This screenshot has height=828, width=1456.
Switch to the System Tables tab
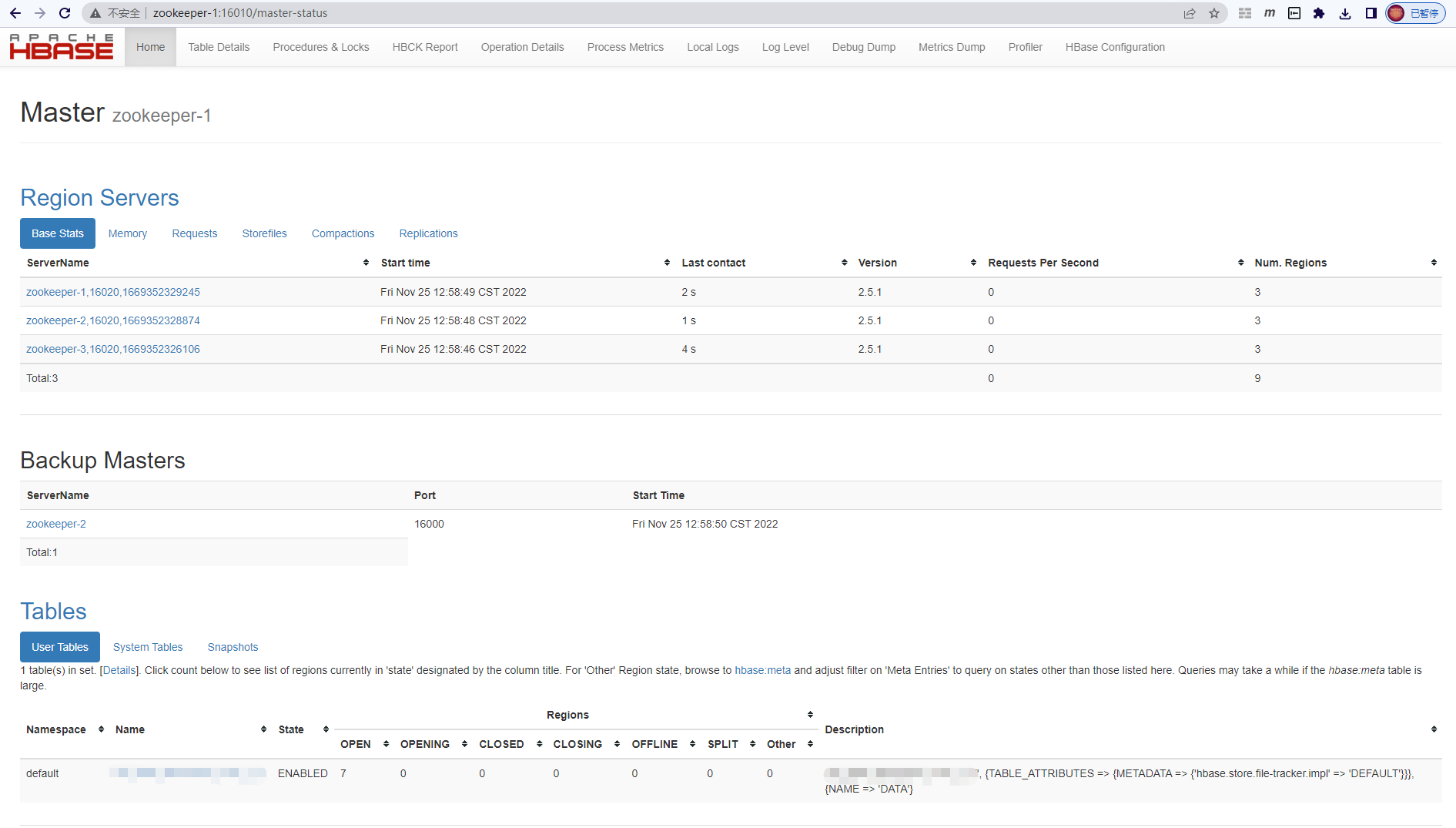[148, 647]
